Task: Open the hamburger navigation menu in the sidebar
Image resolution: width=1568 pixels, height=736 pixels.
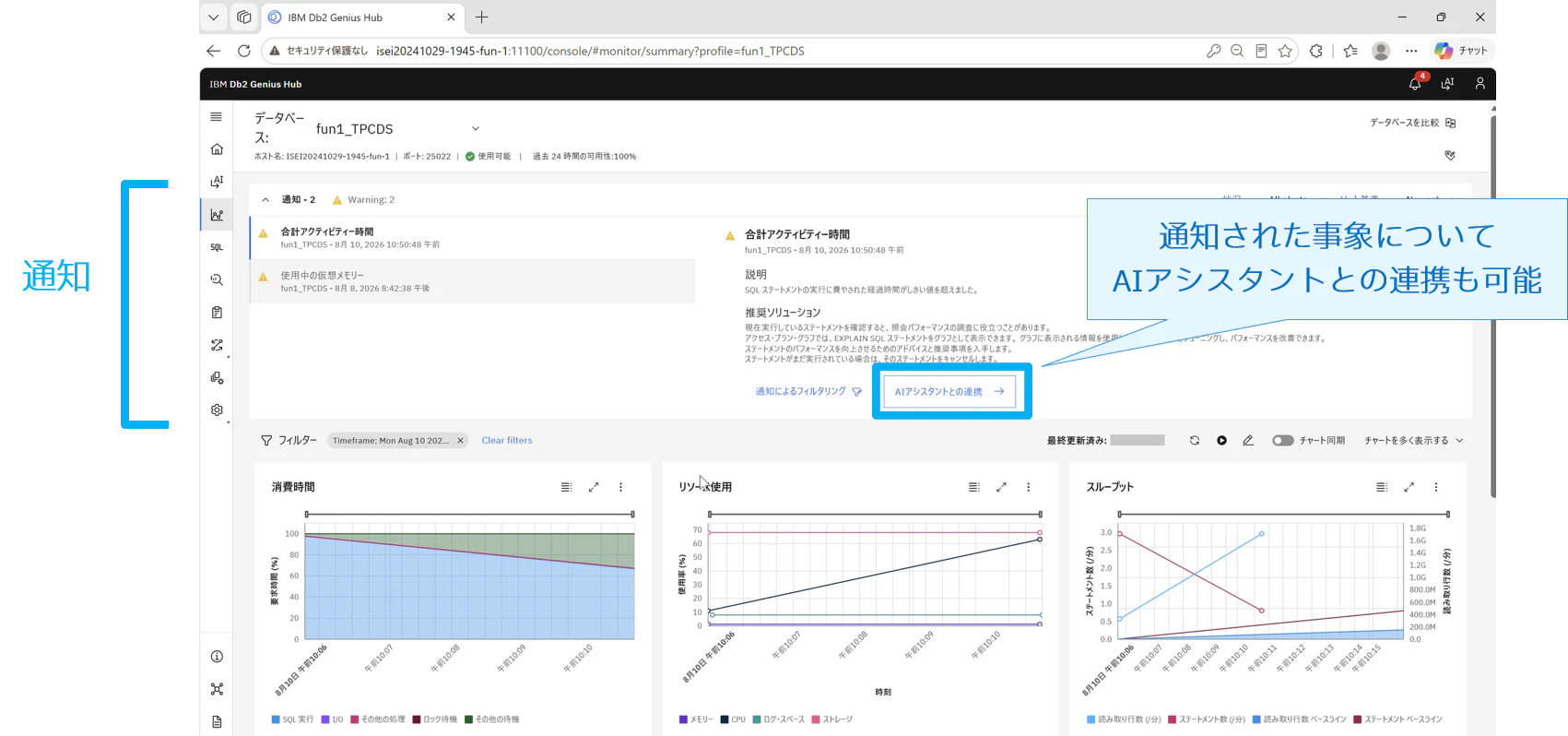Action: point(217,117)
